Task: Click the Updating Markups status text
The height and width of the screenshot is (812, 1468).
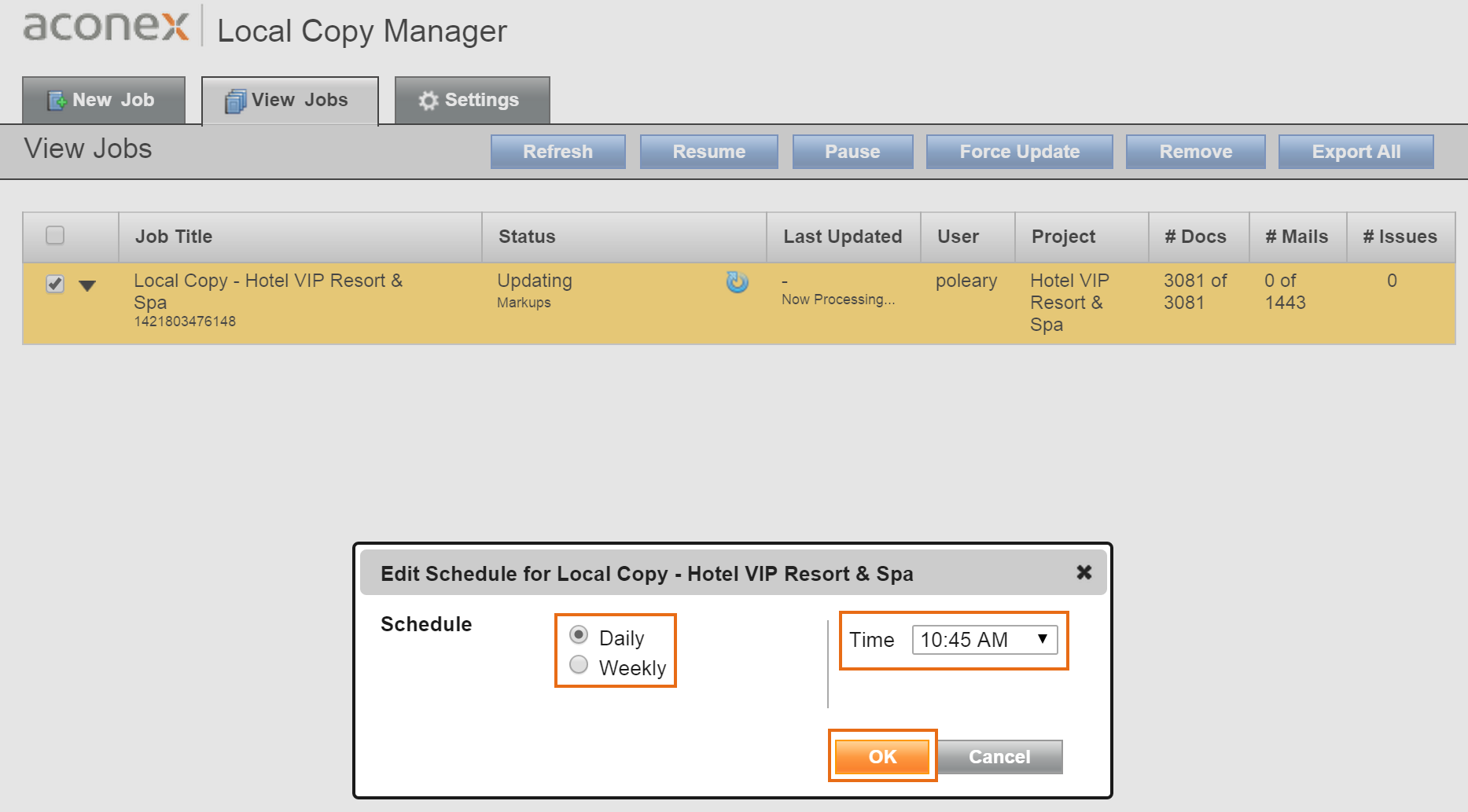Action: tap(535, 290)
